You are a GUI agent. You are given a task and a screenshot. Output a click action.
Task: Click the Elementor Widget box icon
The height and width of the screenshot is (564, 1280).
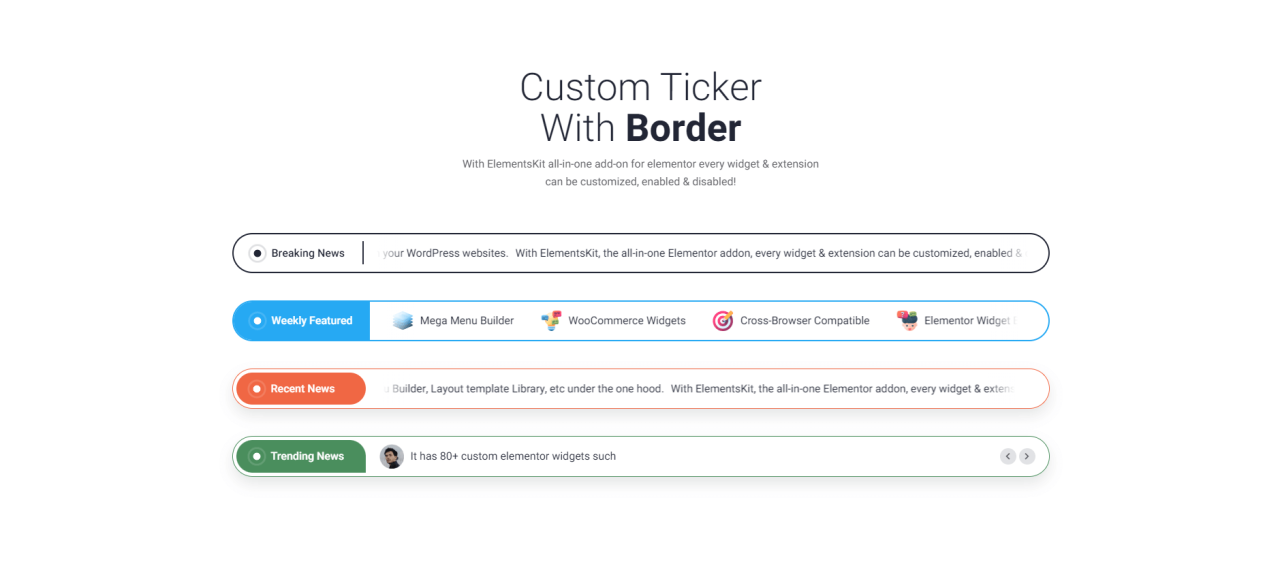[907, 321]
